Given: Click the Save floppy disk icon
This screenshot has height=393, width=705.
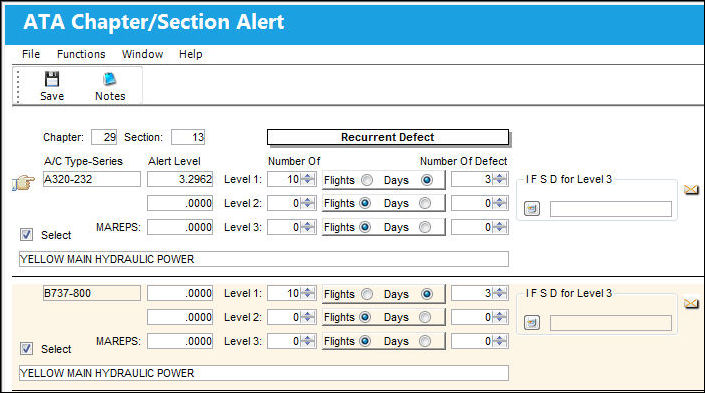Looking at the screenshot, I should click(52, 79).
